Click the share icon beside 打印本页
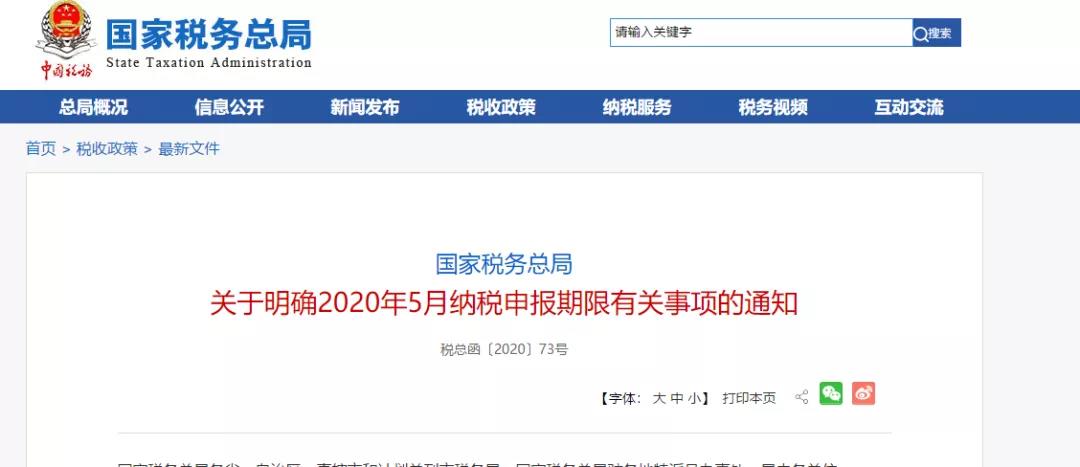Screen dimensions: 1080x467 click(801, 397)
